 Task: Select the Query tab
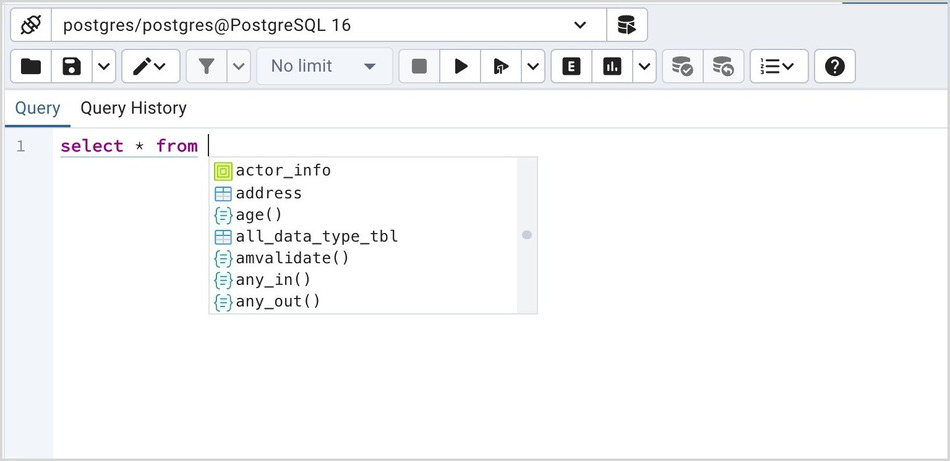tap(37, 108)
